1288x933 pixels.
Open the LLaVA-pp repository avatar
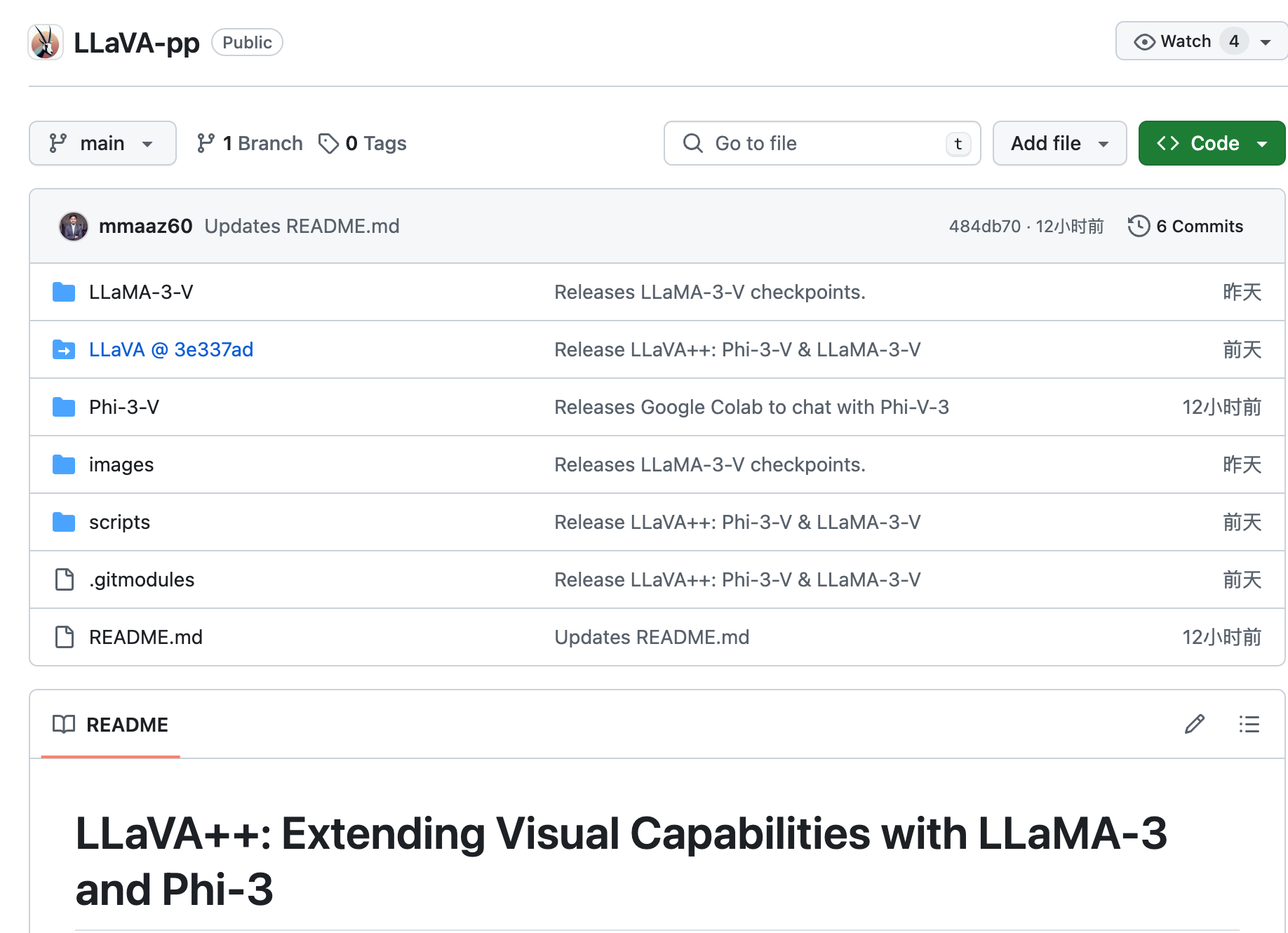click(46, 42)
